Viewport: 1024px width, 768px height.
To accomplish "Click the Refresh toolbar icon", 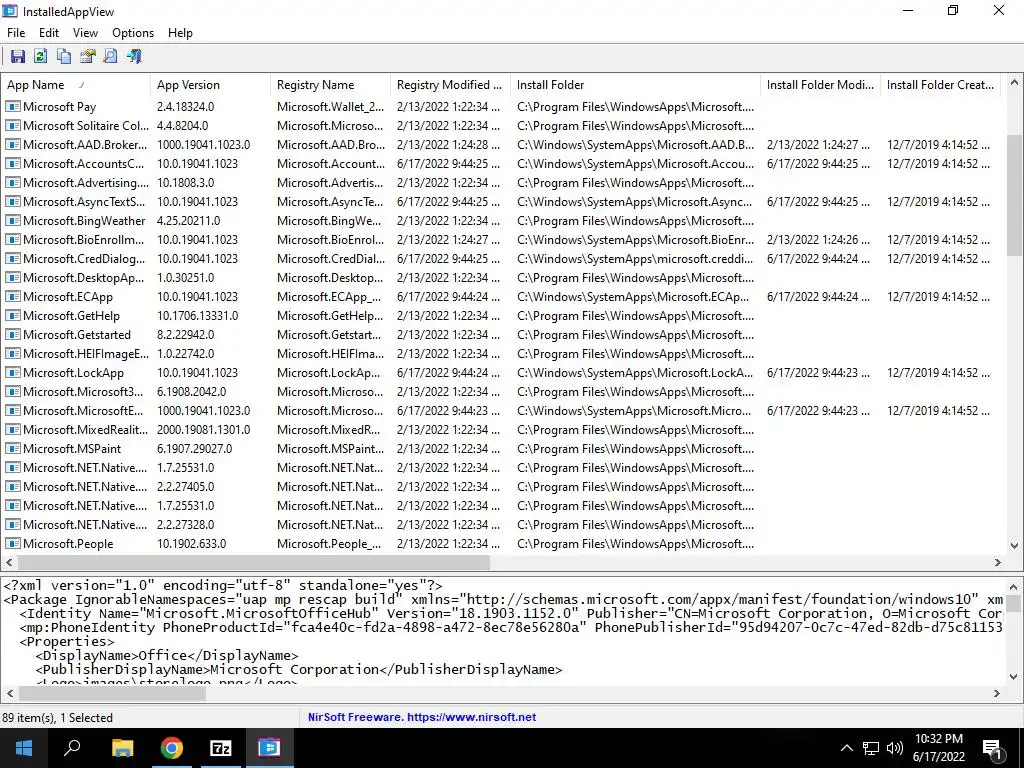I will 40,56.
